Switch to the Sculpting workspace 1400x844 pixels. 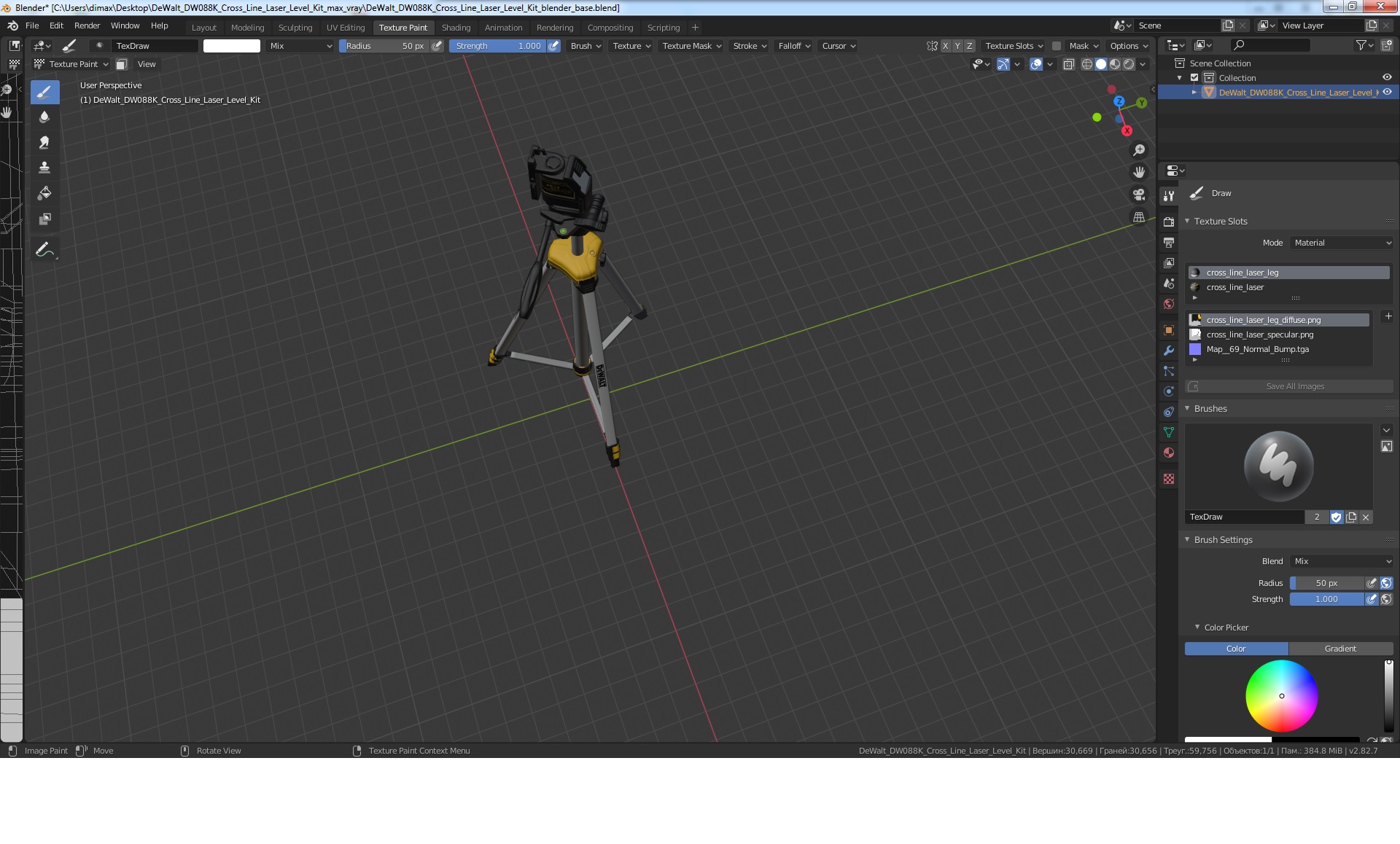295,28
